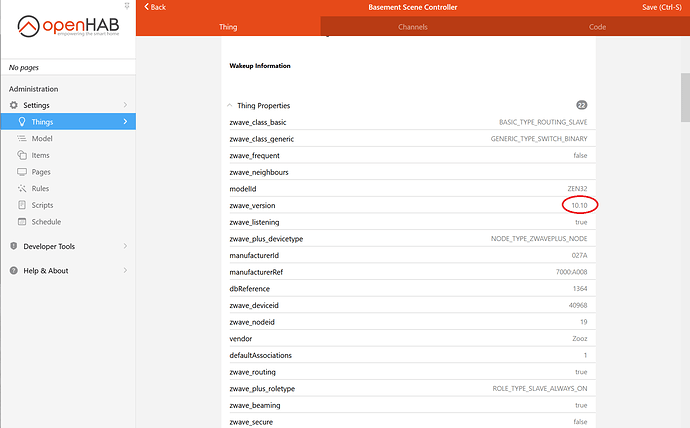The width and height of the screenshot is (690, 428).
Task: Select the zwave_secure property row
Action: 408,421
